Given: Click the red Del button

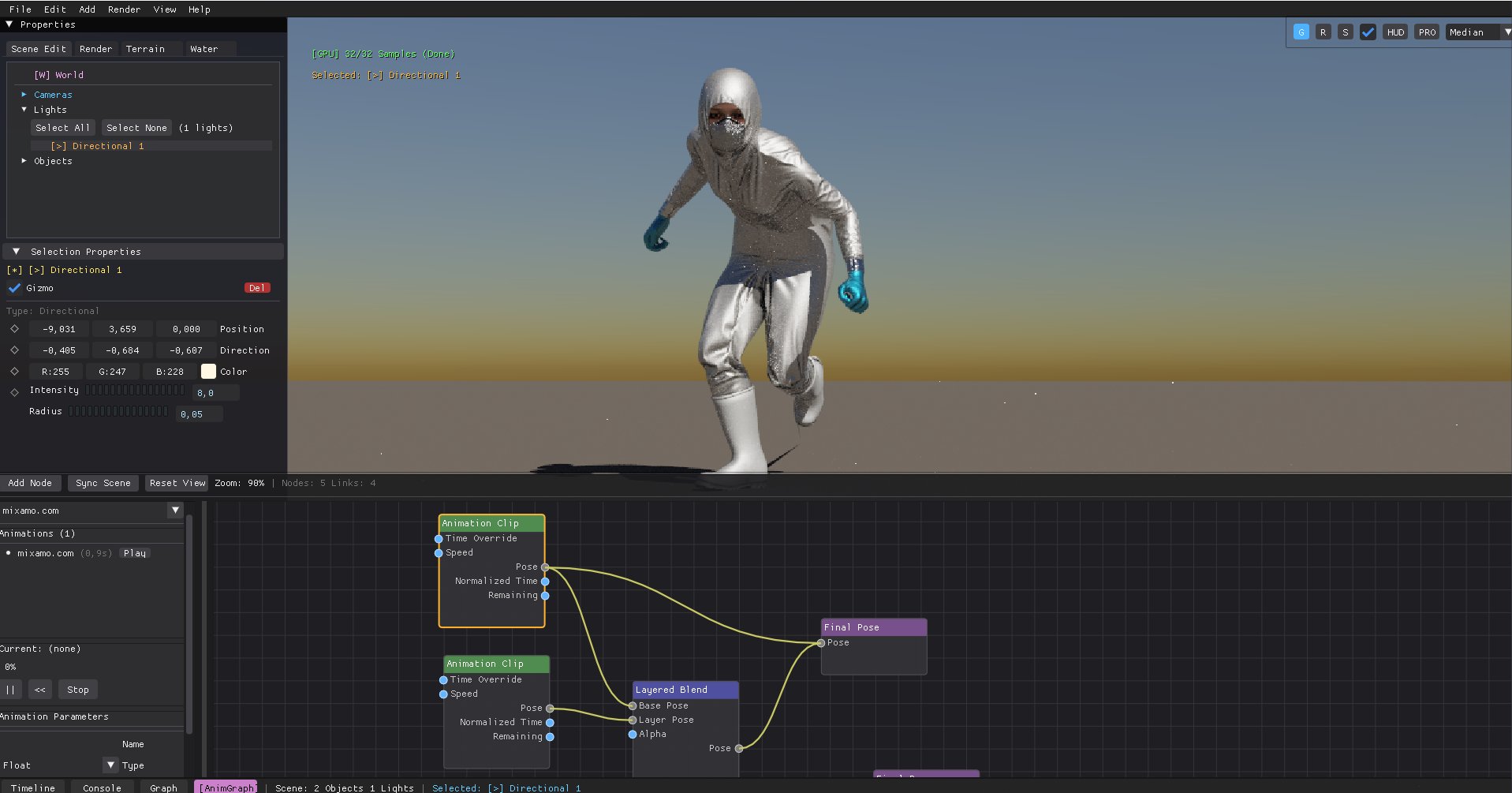Looking at the screenshot, I should point(256,288).
